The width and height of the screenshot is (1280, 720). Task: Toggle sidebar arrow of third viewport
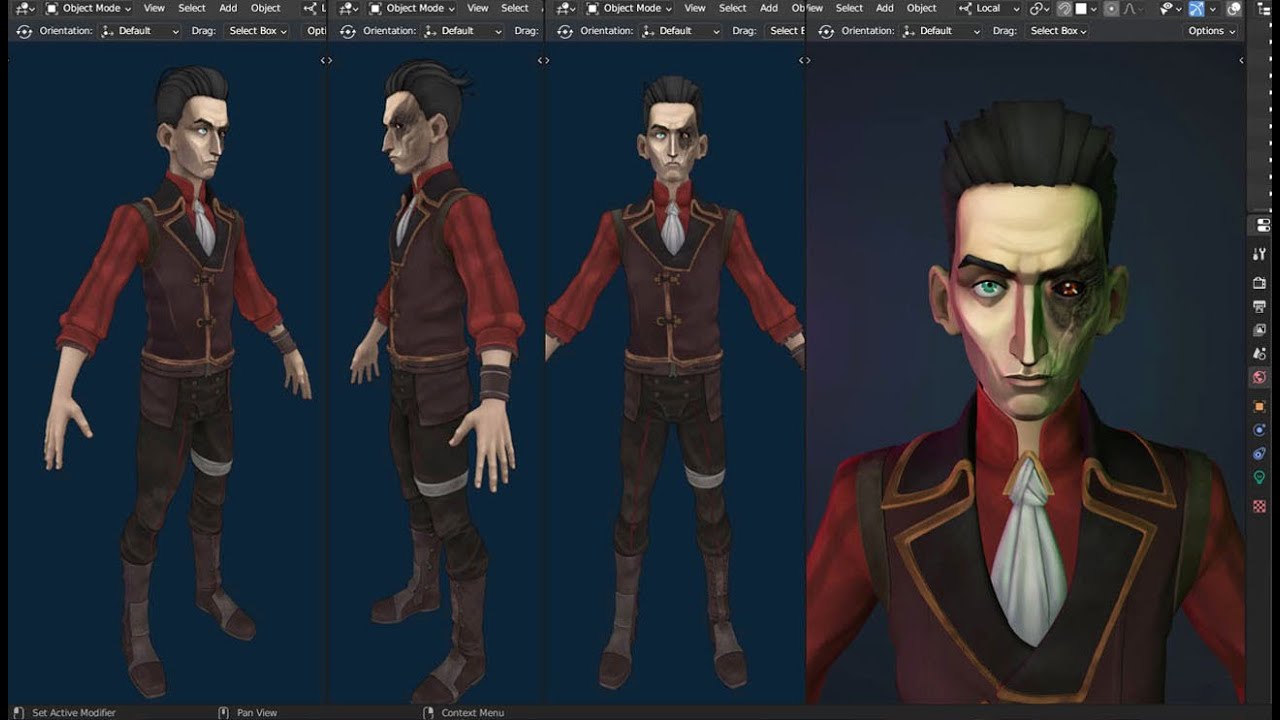pyautogui.click(x=804, y=60)
